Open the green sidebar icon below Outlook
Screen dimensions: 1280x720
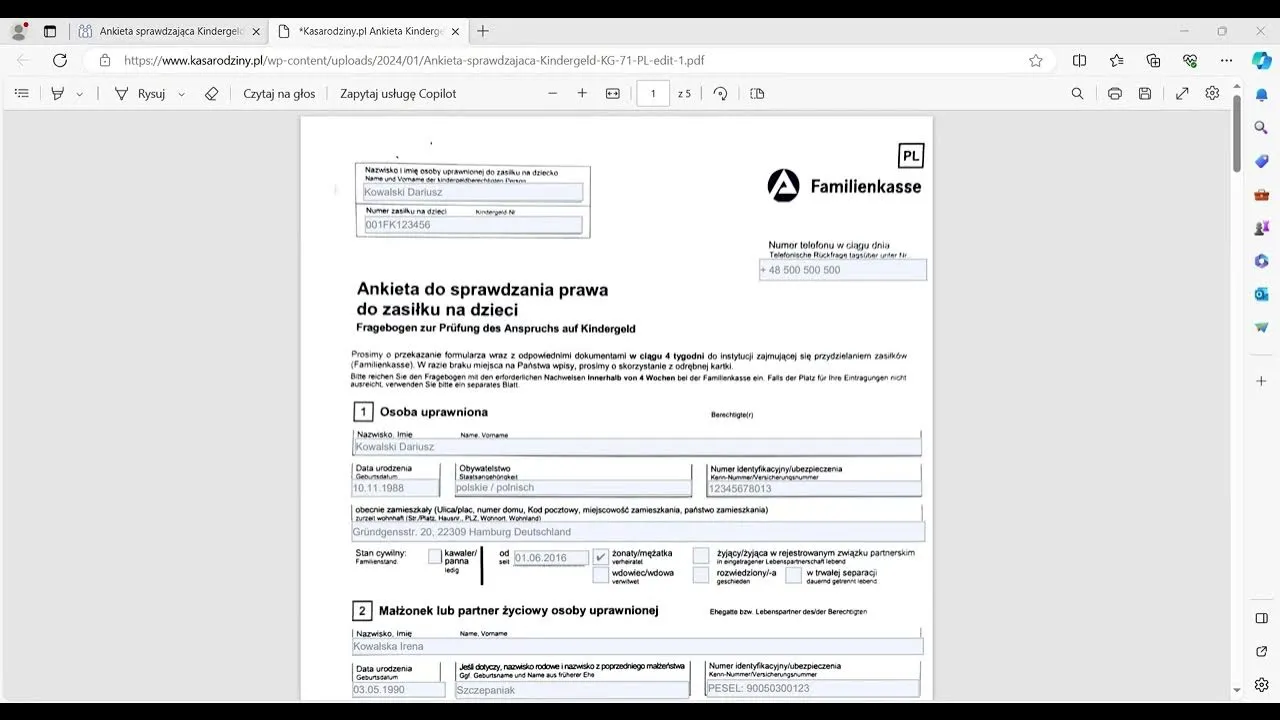[1262, 328]
